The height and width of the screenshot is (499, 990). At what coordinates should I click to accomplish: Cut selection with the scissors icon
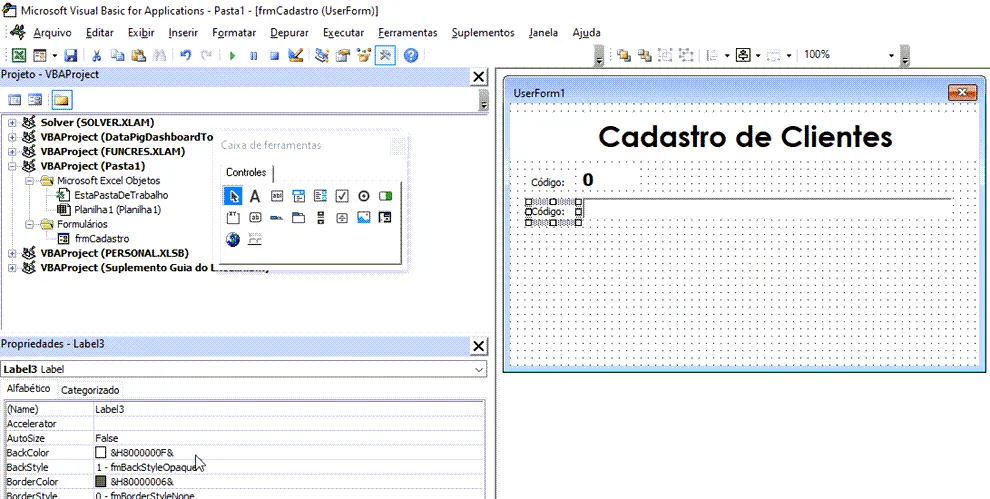(97, 56)
